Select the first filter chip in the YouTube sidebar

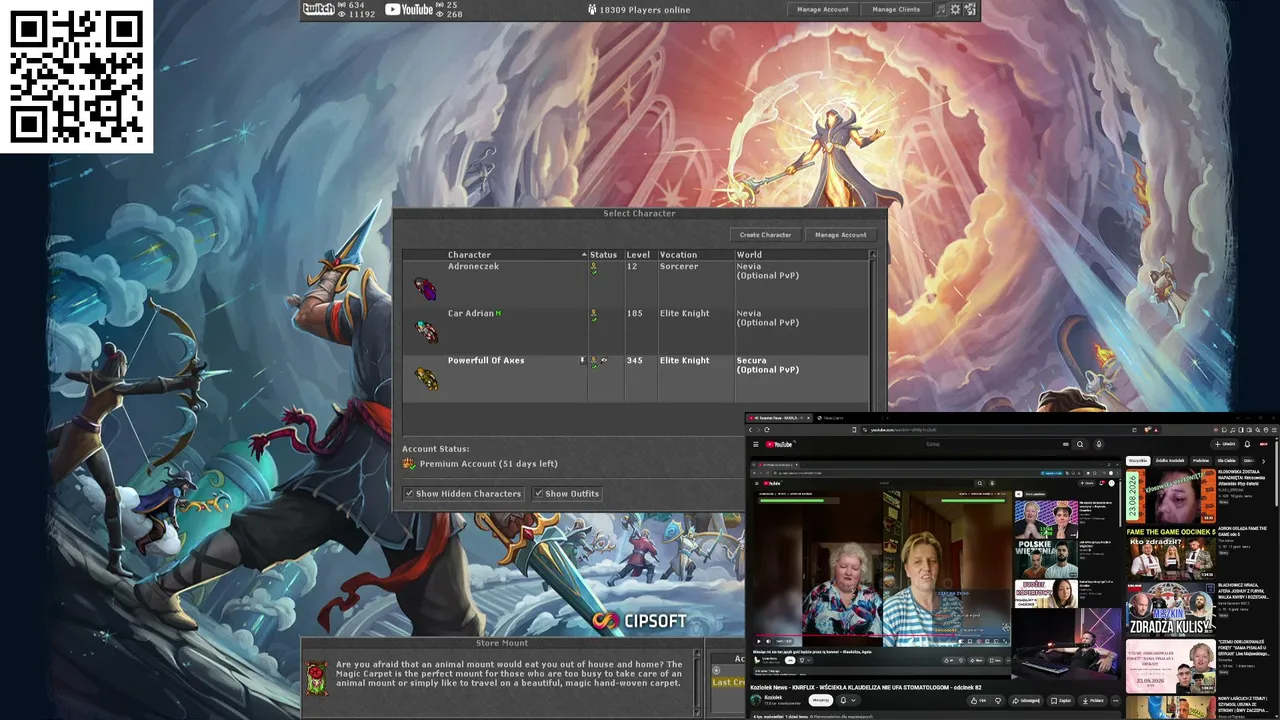click(1137, 461)
